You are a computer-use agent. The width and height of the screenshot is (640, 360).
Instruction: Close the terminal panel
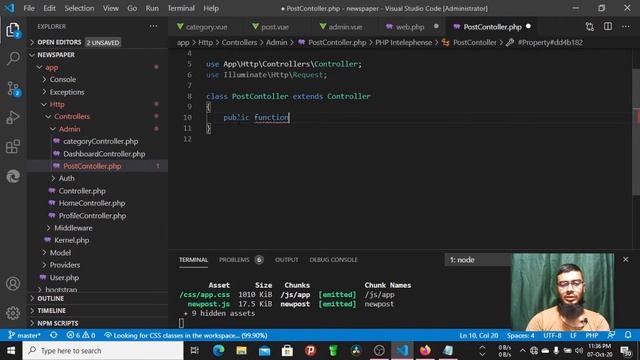pos(626,260)
